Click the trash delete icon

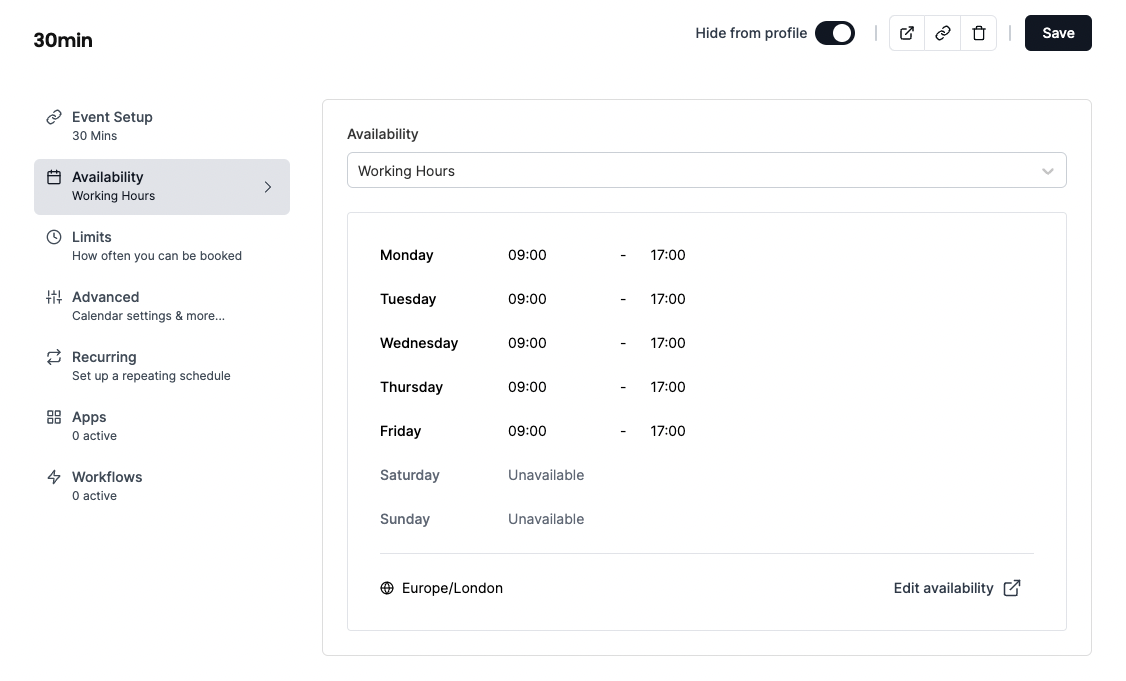coord(979,33)
